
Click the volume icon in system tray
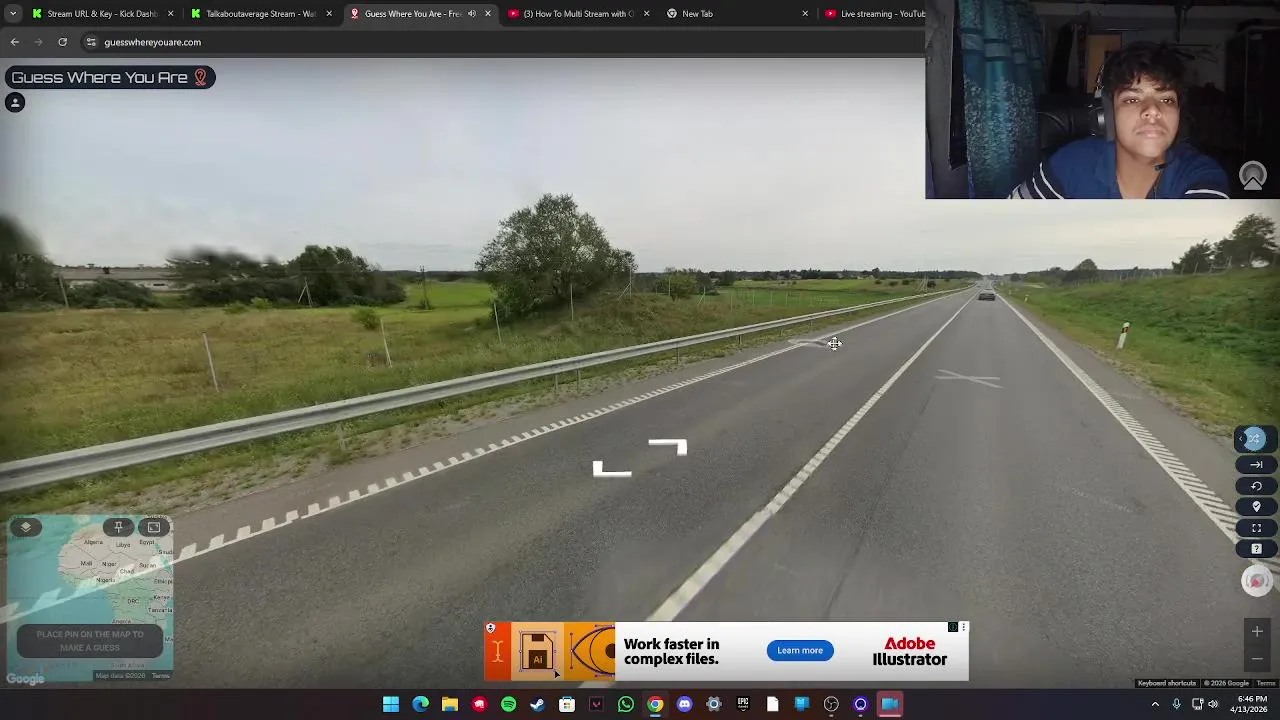1213,704
